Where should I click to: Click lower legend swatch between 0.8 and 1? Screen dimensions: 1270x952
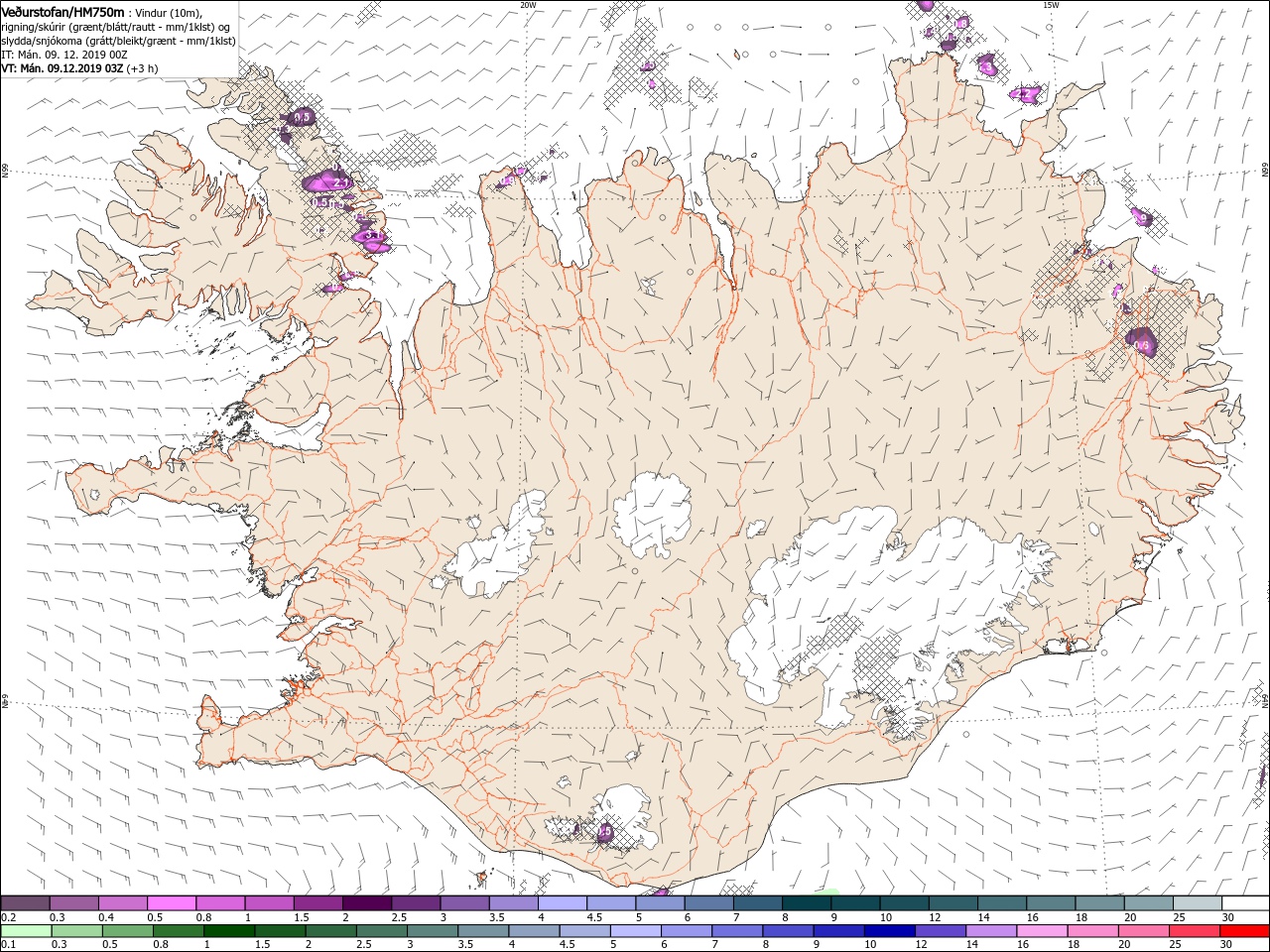point(178,932)
